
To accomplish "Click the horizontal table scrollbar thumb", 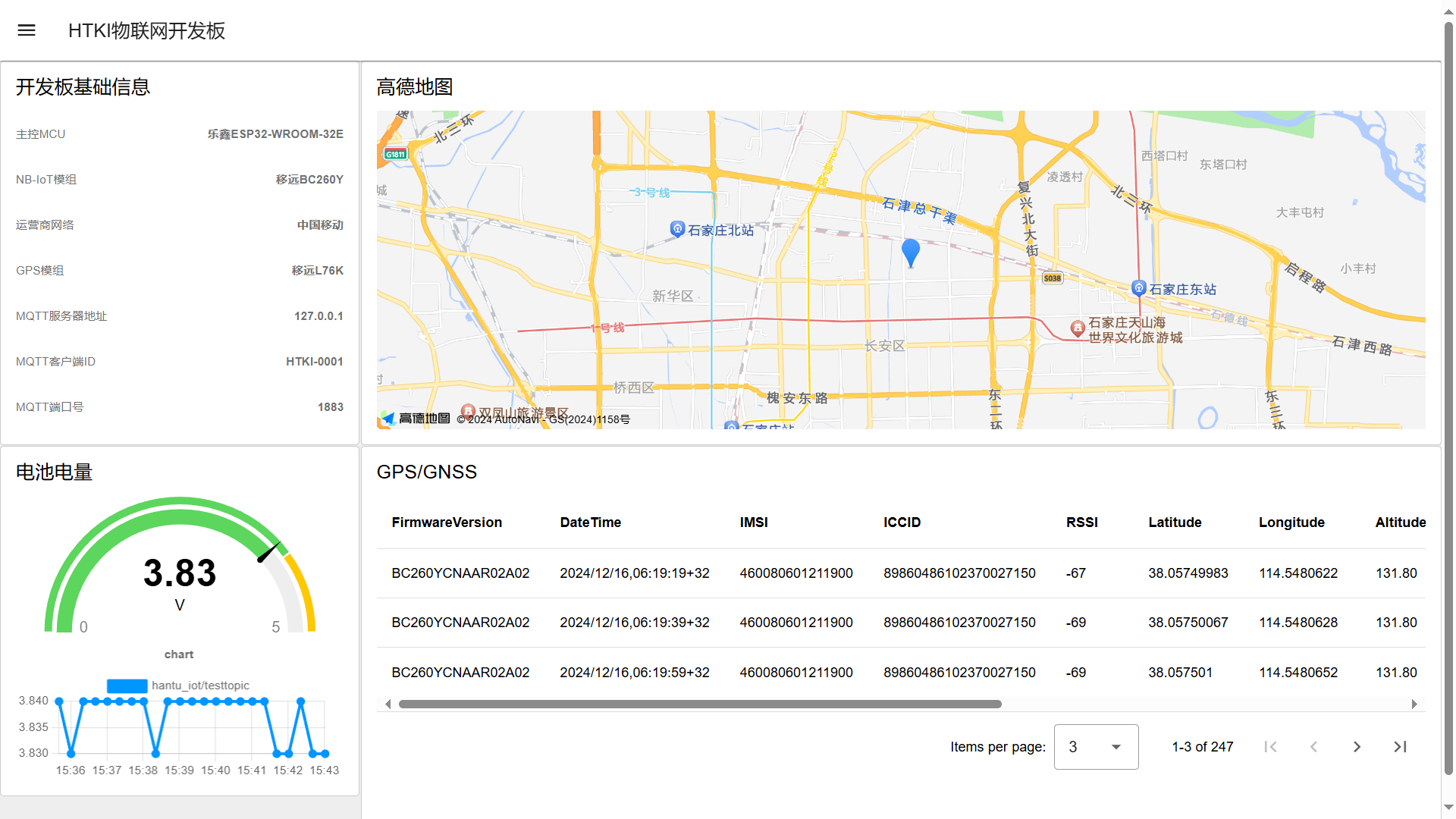I will pos(699,704).
